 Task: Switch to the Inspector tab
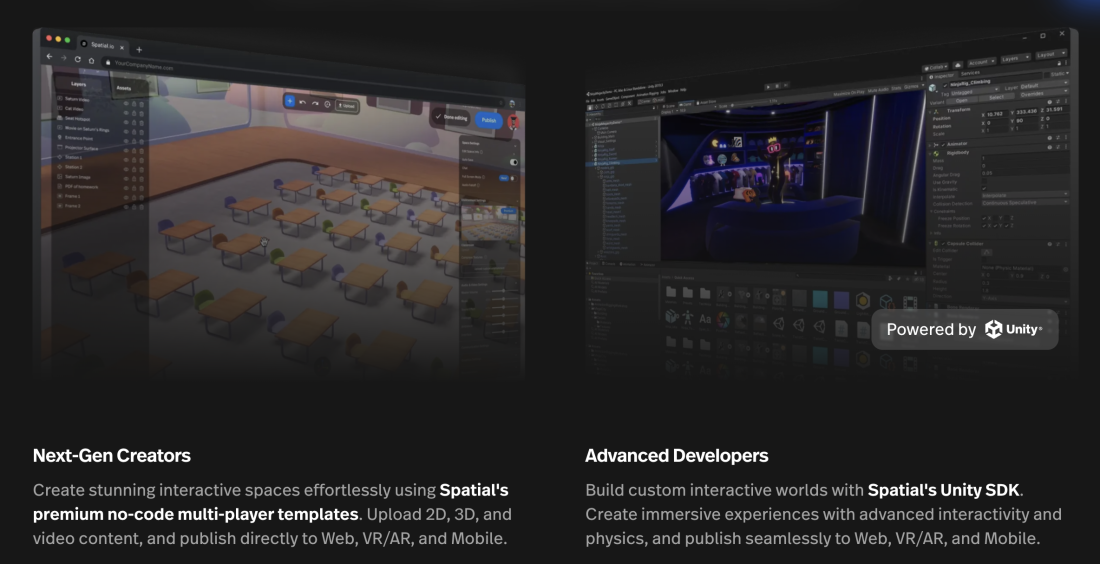coord(941,76)
